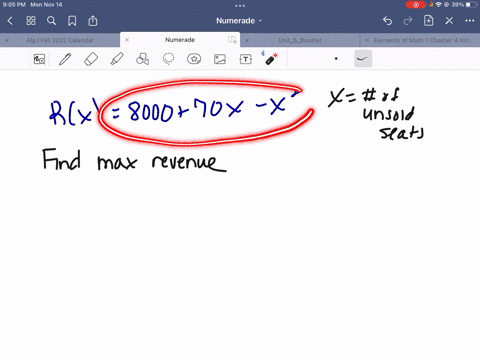Choose the dot laser pointer style
Image resolution: width=480 pixels, height=360 pixels.
(336, 59)
